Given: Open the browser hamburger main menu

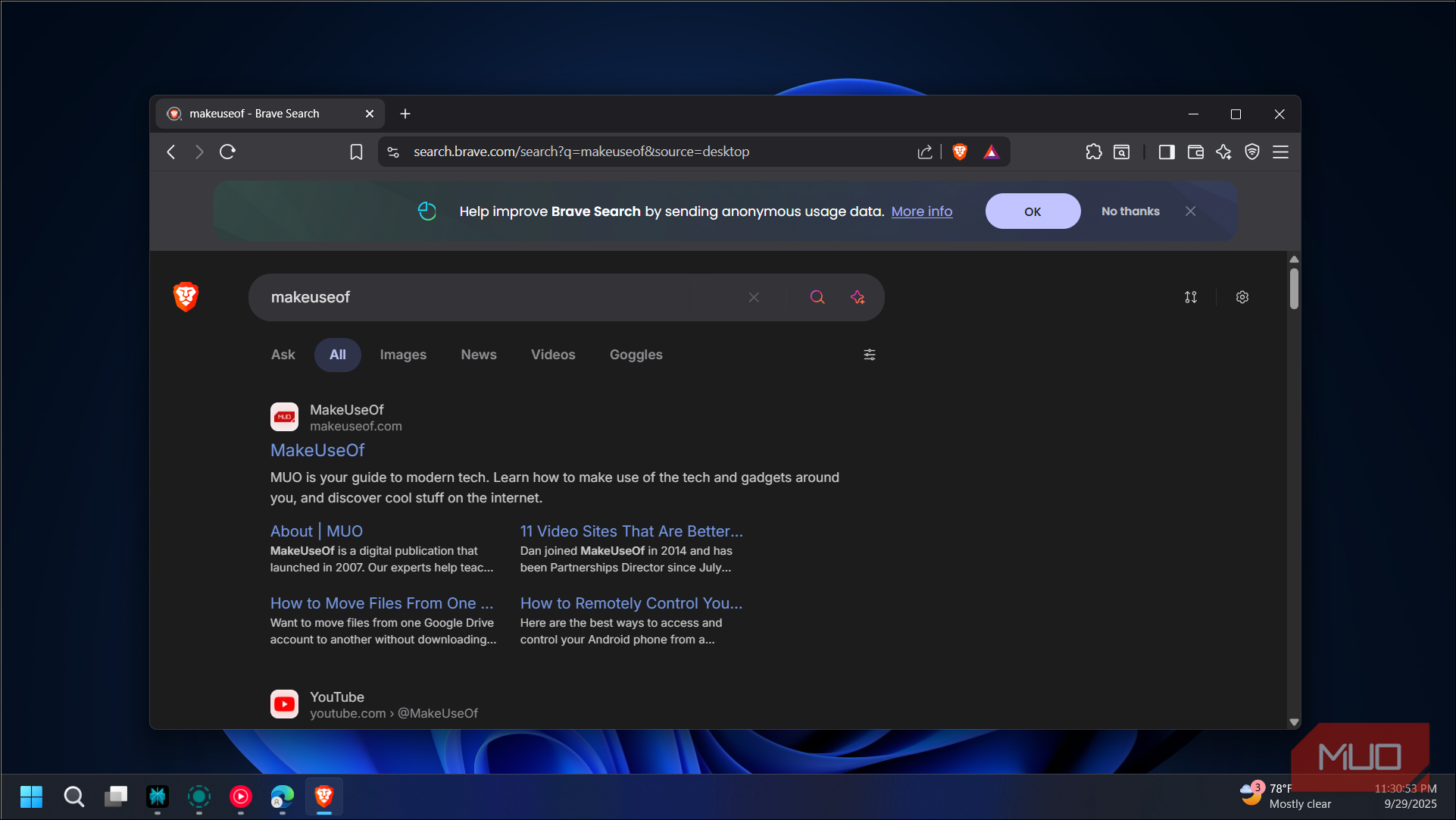Looking at the screenshot, I should 1280,152.
